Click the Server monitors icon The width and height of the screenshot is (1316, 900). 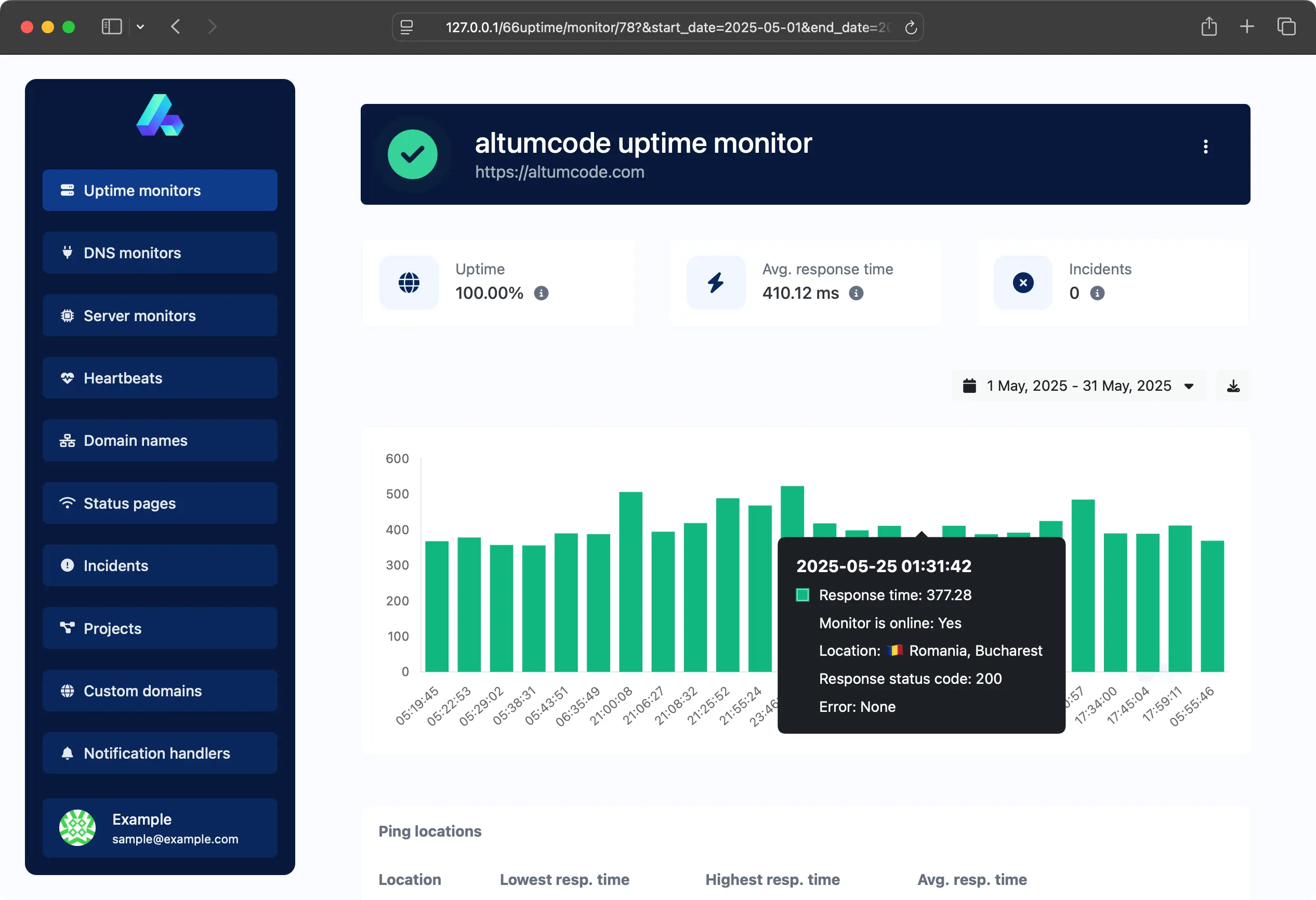click(x=68, y=315)
